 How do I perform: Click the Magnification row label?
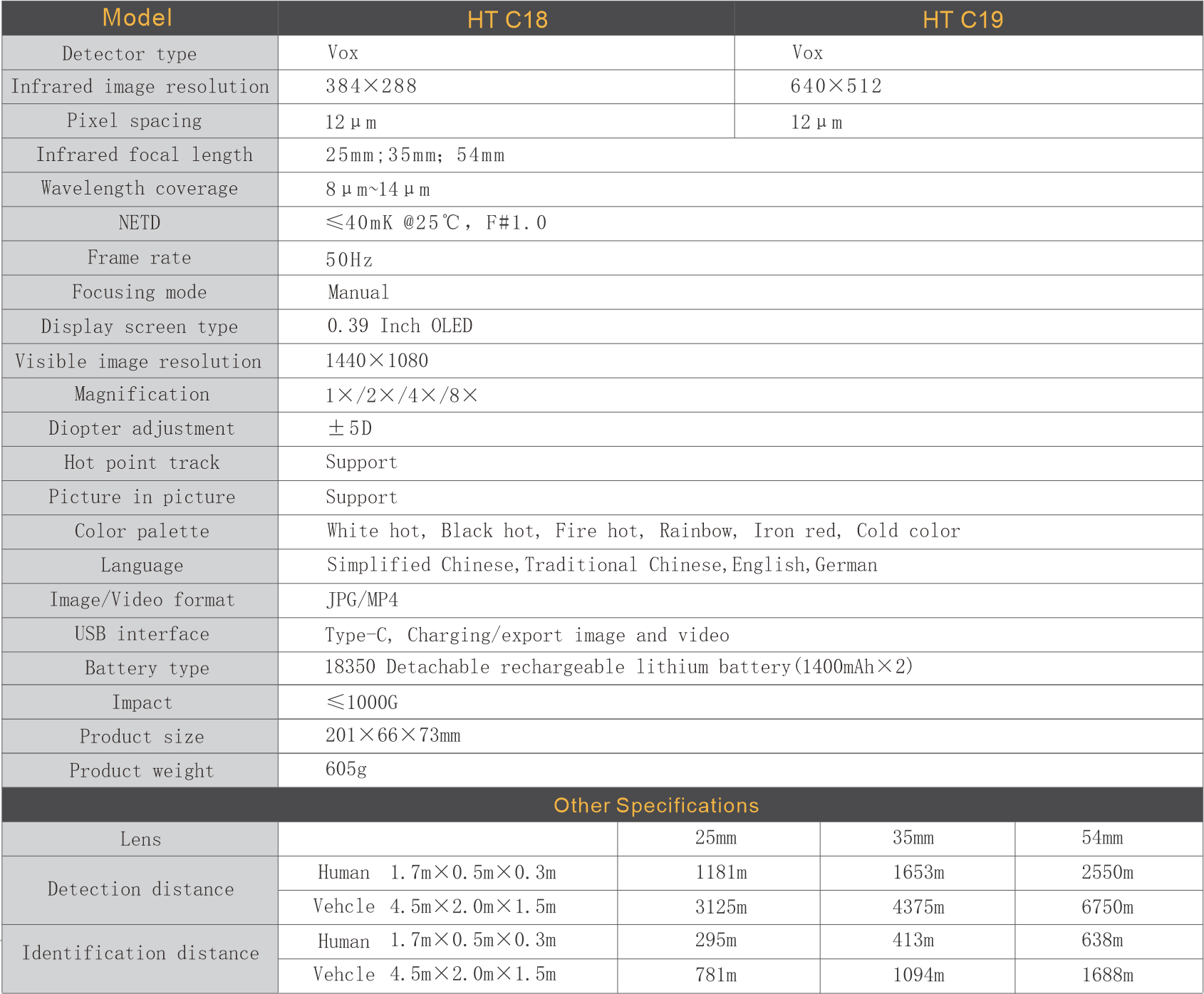142,394
